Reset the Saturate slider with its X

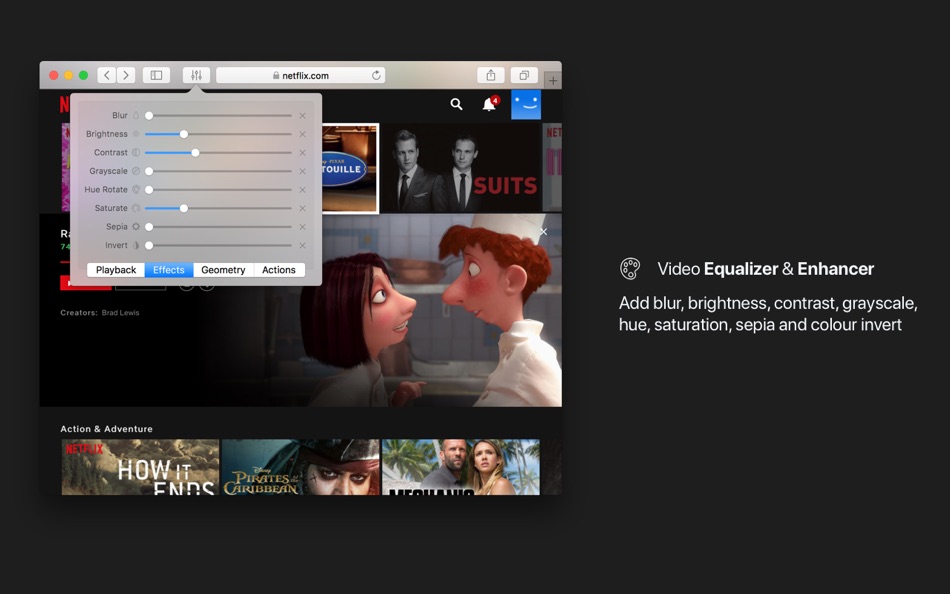pos(302,209)
